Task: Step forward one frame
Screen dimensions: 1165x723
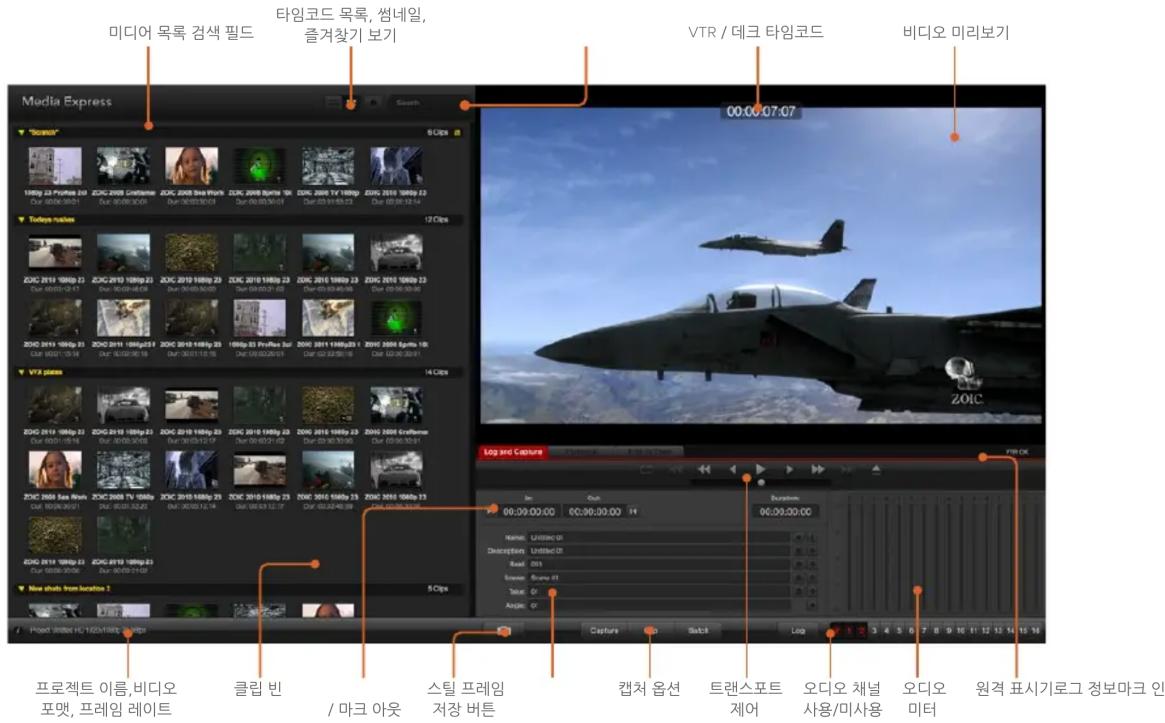Action: pyautogui.click(x=789, y=470)
